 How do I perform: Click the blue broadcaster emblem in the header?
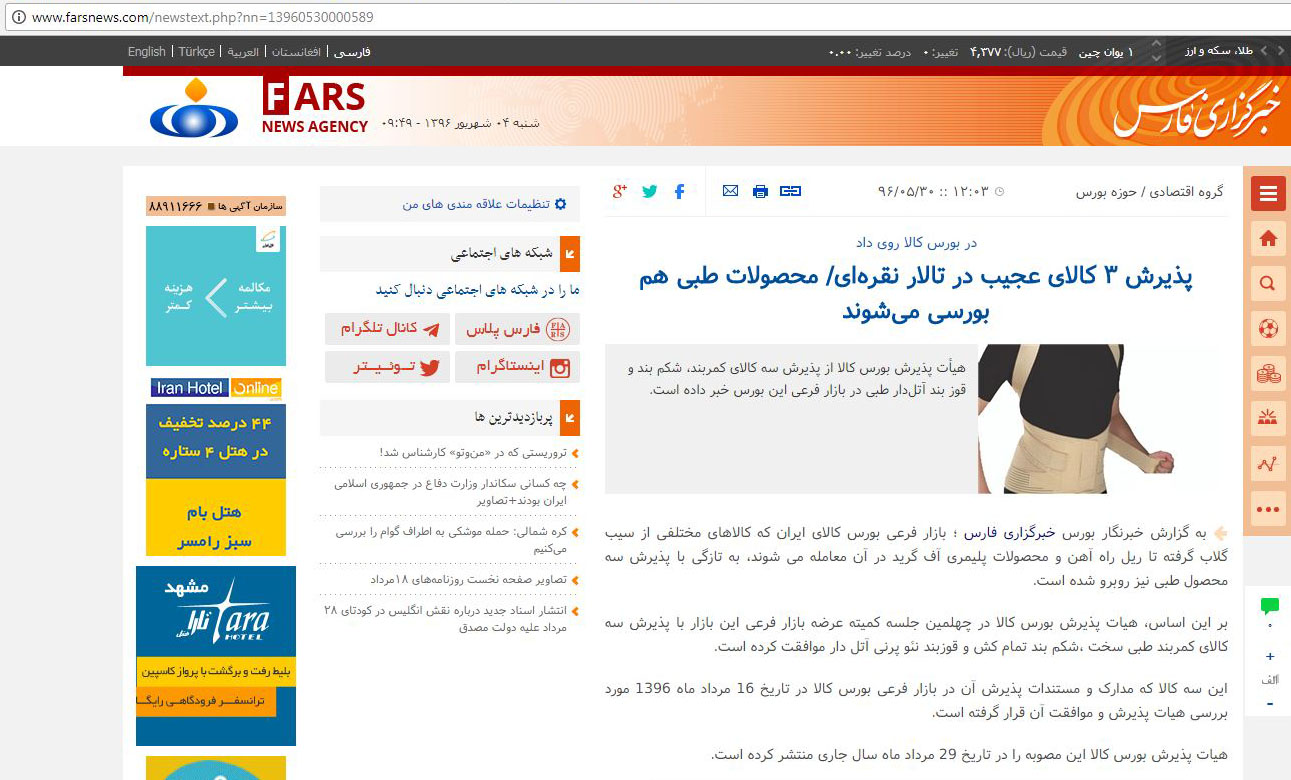(194, 108)
